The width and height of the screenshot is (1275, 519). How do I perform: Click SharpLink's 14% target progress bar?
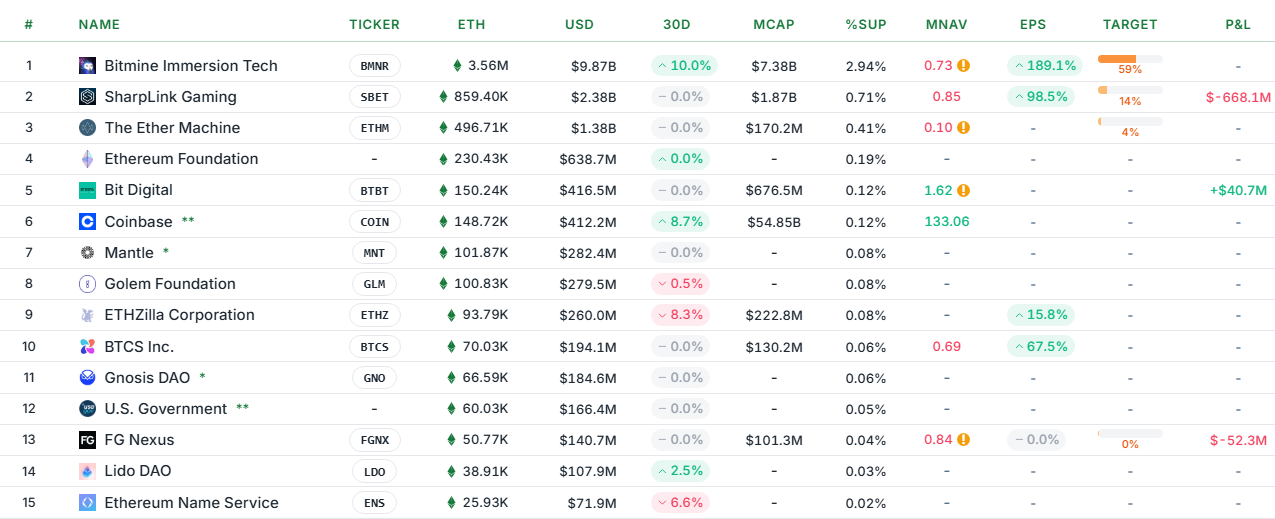coord(1130,90)
